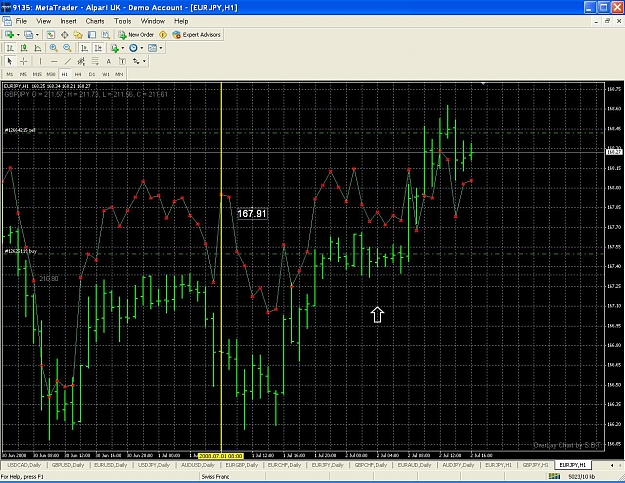
Task: Toggle Chart Shift
Action: coord(98,48)
